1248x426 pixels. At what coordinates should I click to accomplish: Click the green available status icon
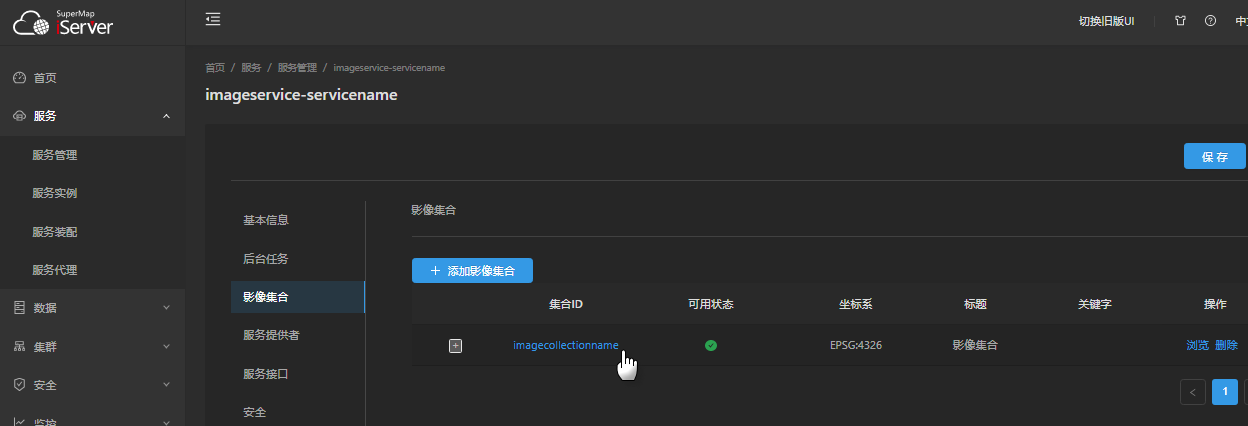click(x=710, y=346)
